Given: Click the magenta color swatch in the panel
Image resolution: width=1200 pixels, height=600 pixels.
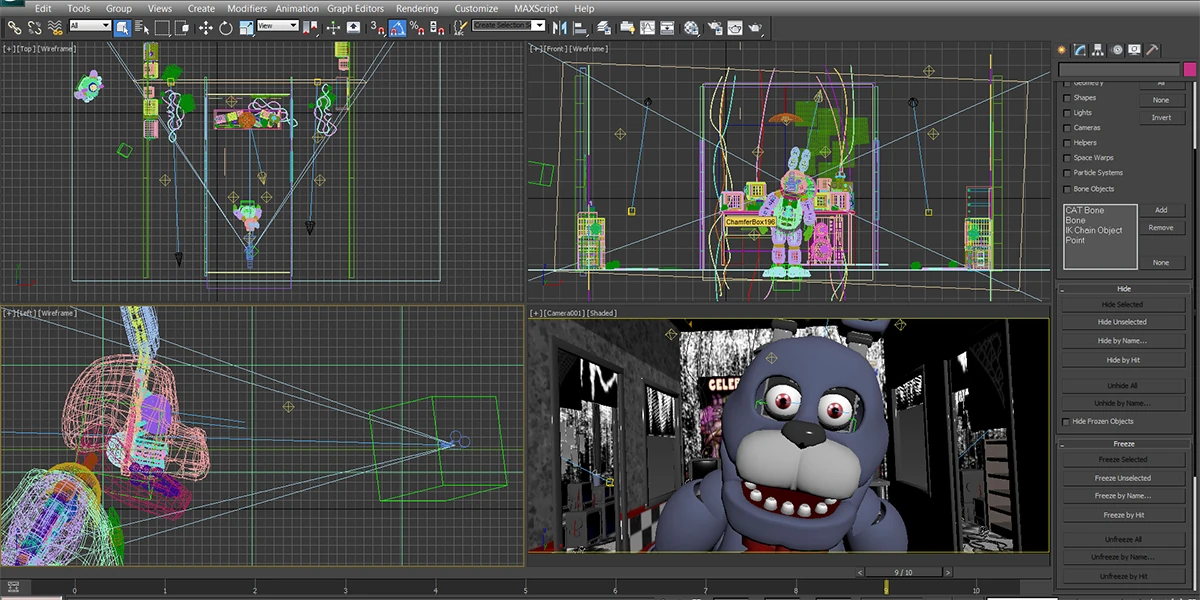Looking at the screenshot, I should click(x=1190, y=69).
